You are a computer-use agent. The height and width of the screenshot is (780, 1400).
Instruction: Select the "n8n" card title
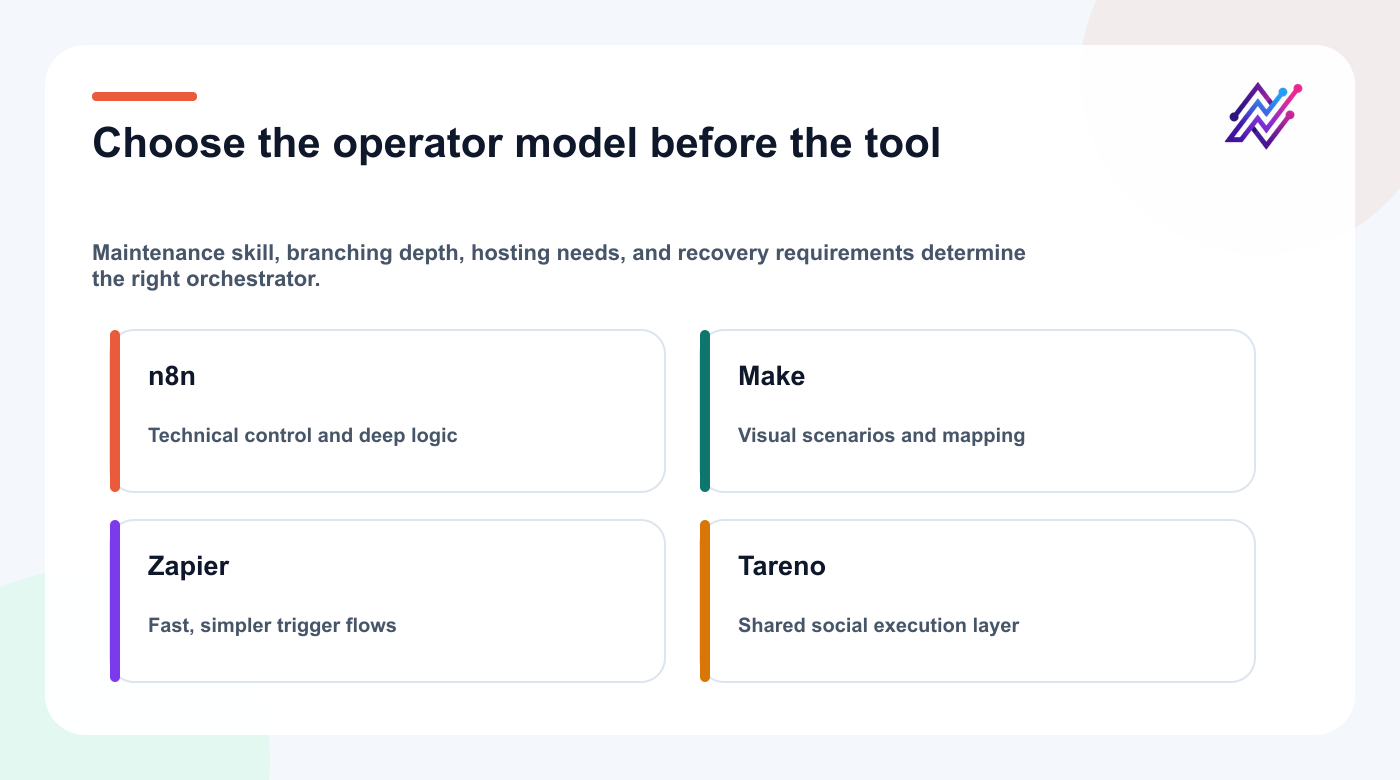[172, 377]
